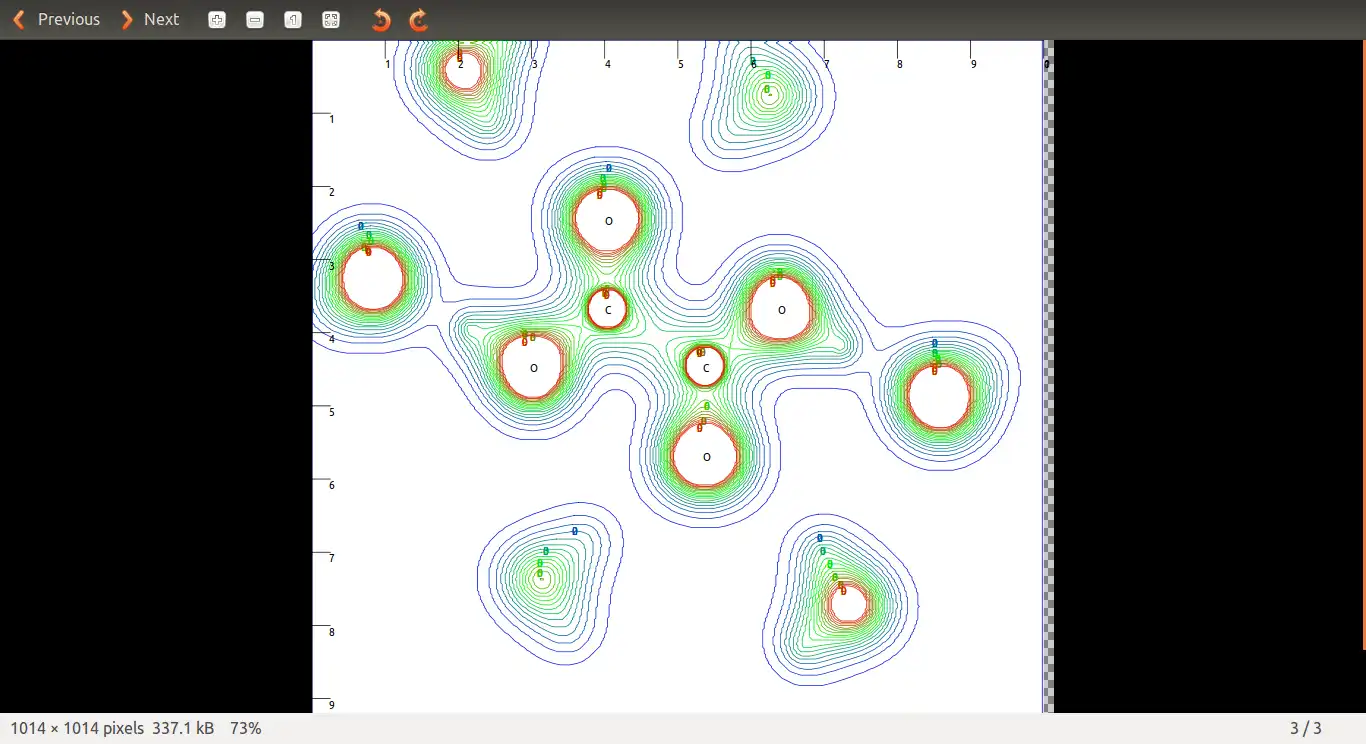1366x744 pixels.
Task: Rotate the image counterclockwise
Action: tap(381, 20)
